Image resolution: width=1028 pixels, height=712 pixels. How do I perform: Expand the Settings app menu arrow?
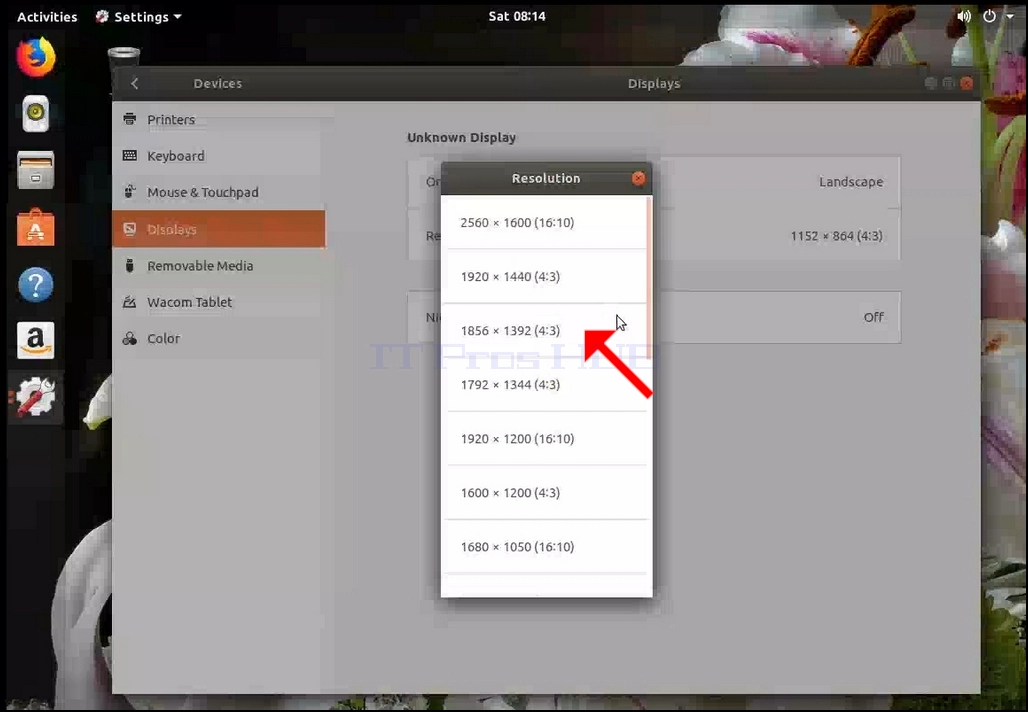(x=178, y=16)
